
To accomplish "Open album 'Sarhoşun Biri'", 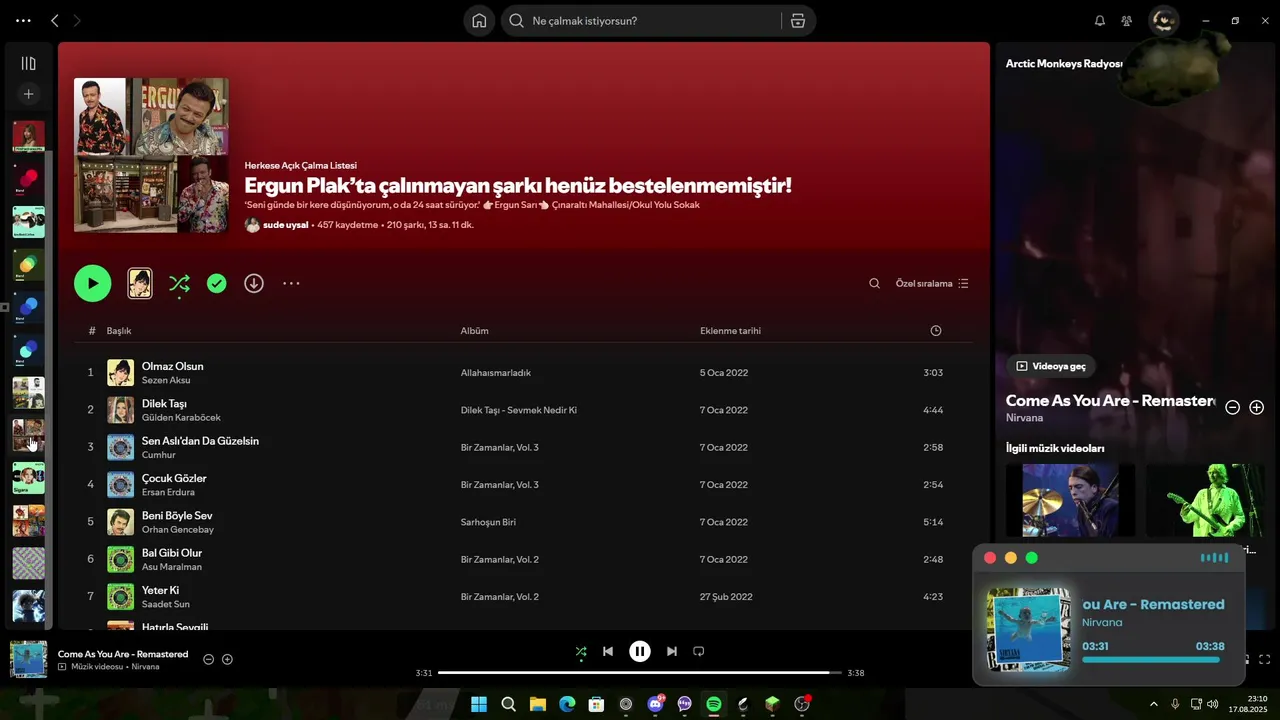I will coord(488,522).
